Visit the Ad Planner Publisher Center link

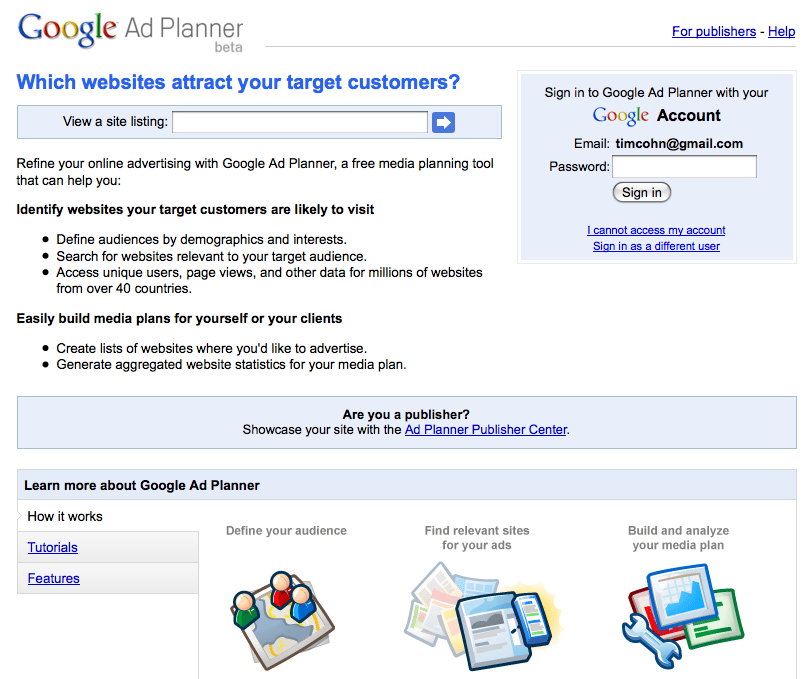click(x=485, y=430)
